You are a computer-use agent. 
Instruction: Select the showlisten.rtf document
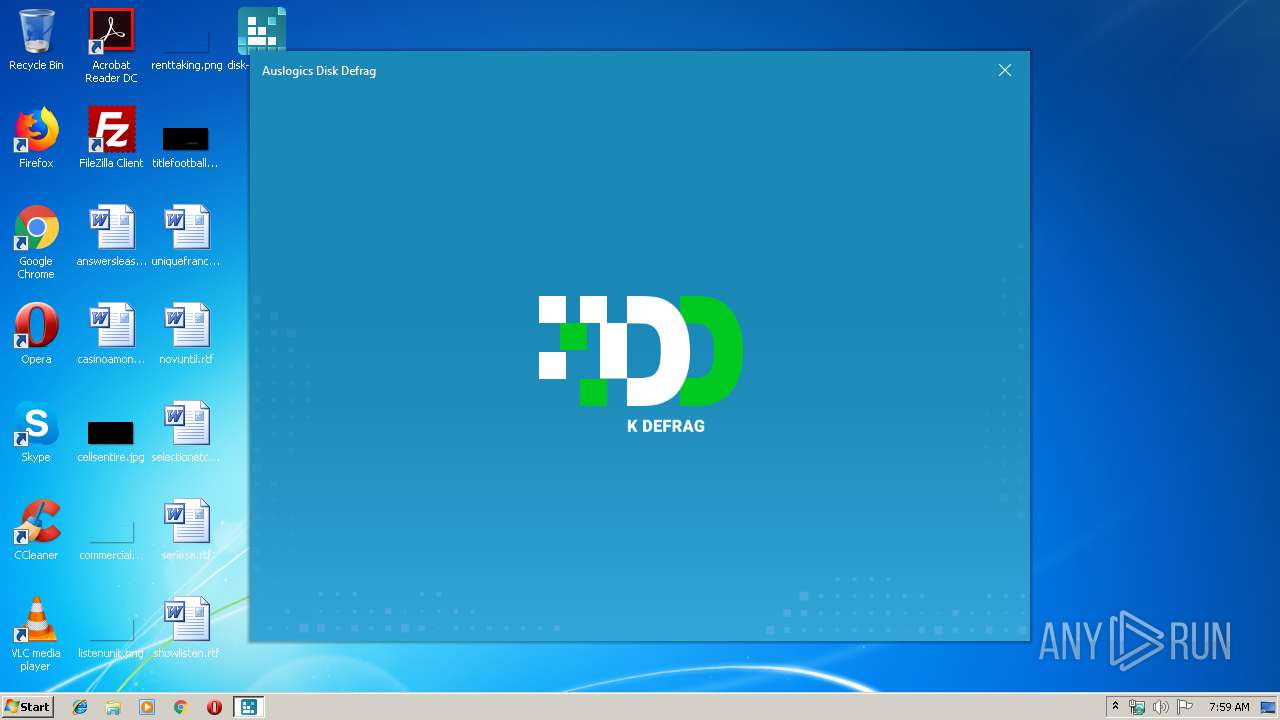point(186,628)
